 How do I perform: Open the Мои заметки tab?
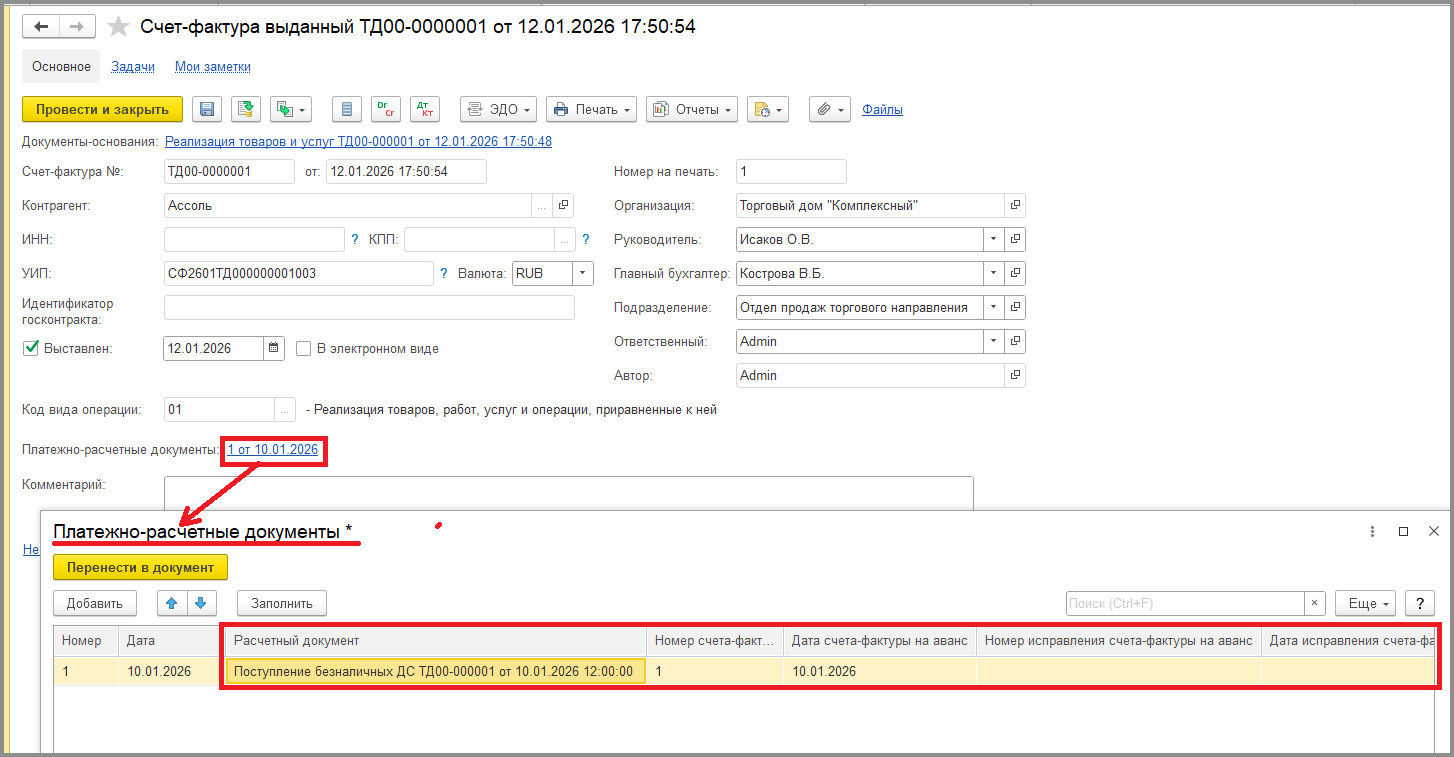[x=212, y=67]
